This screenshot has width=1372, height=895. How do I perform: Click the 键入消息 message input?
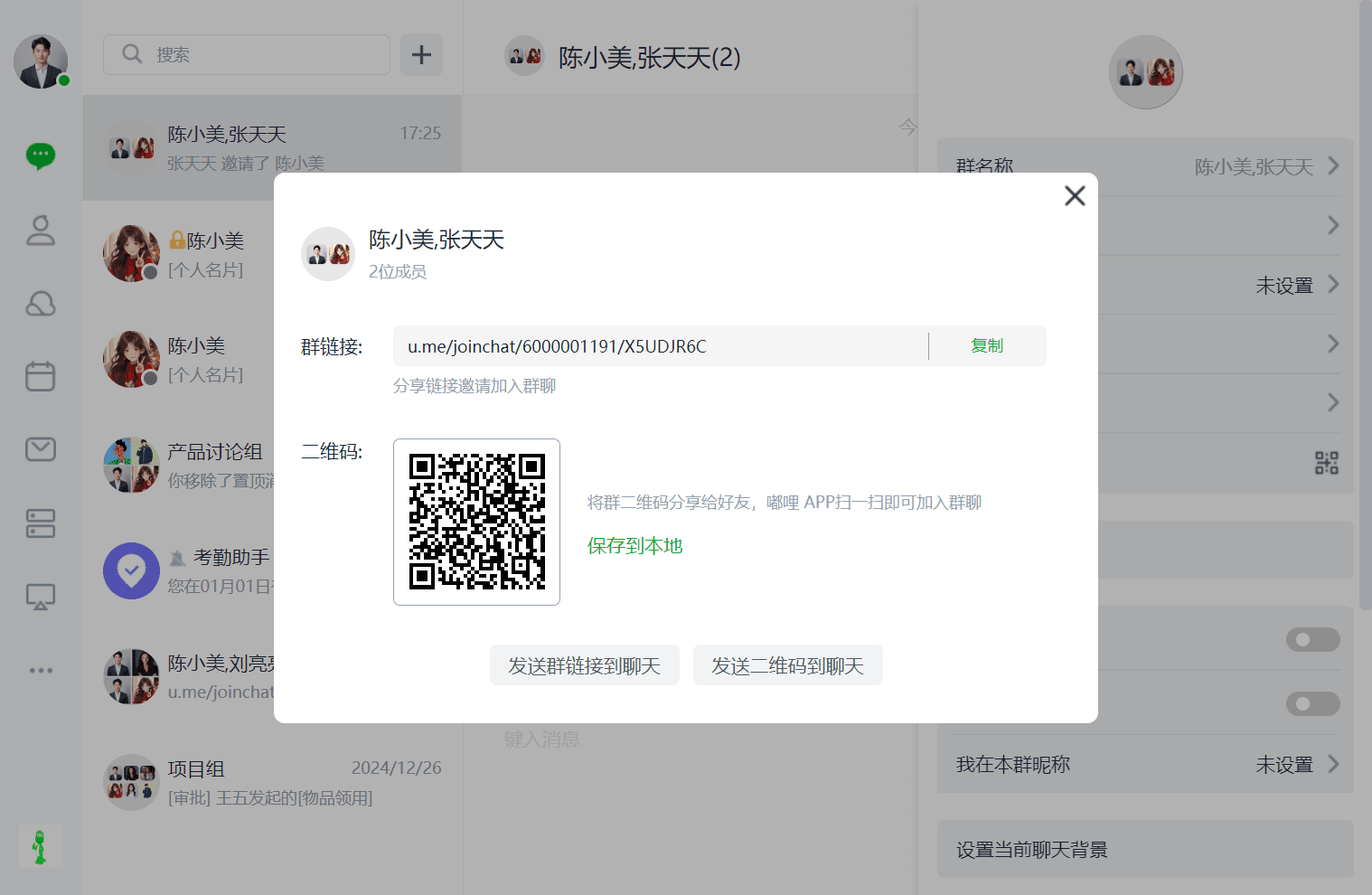(x=542, y=739)
